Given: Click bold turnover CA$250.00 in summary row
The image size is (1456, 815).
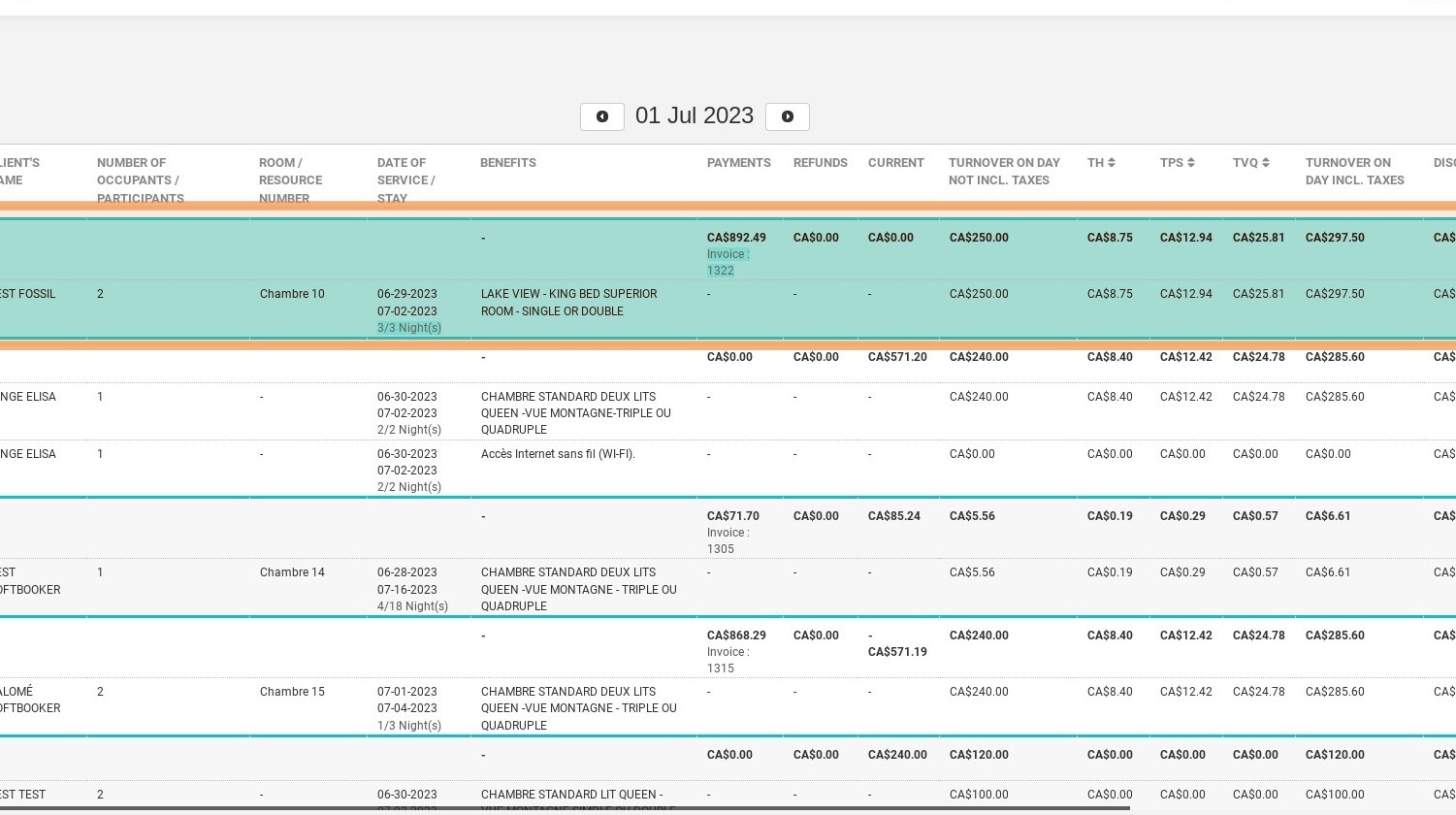Looking at the screenshot, I should (x=979, y=238).
